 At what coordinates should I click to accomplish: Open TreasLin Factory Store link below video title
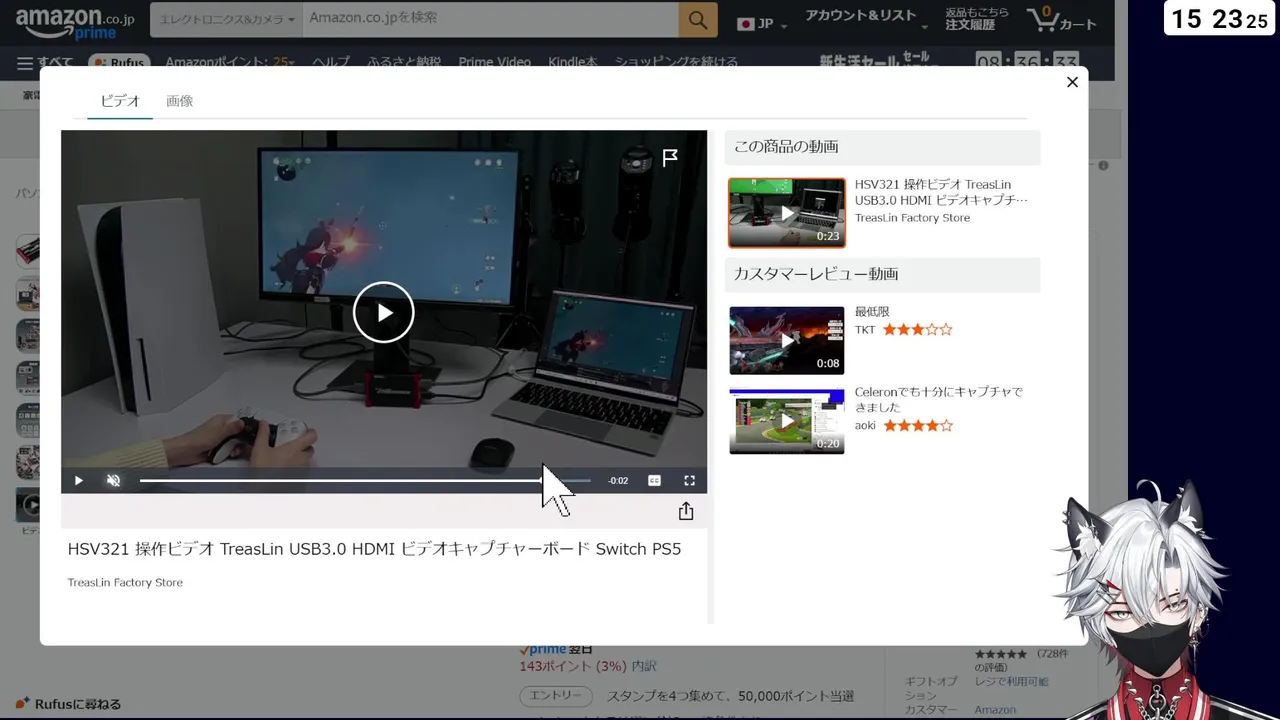point(125,582)
